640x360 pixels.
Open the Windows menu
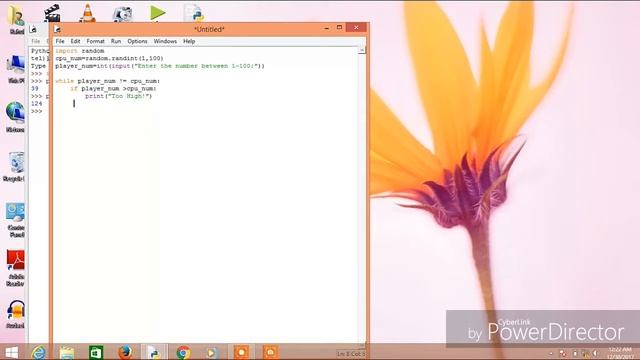coord(165,41)
